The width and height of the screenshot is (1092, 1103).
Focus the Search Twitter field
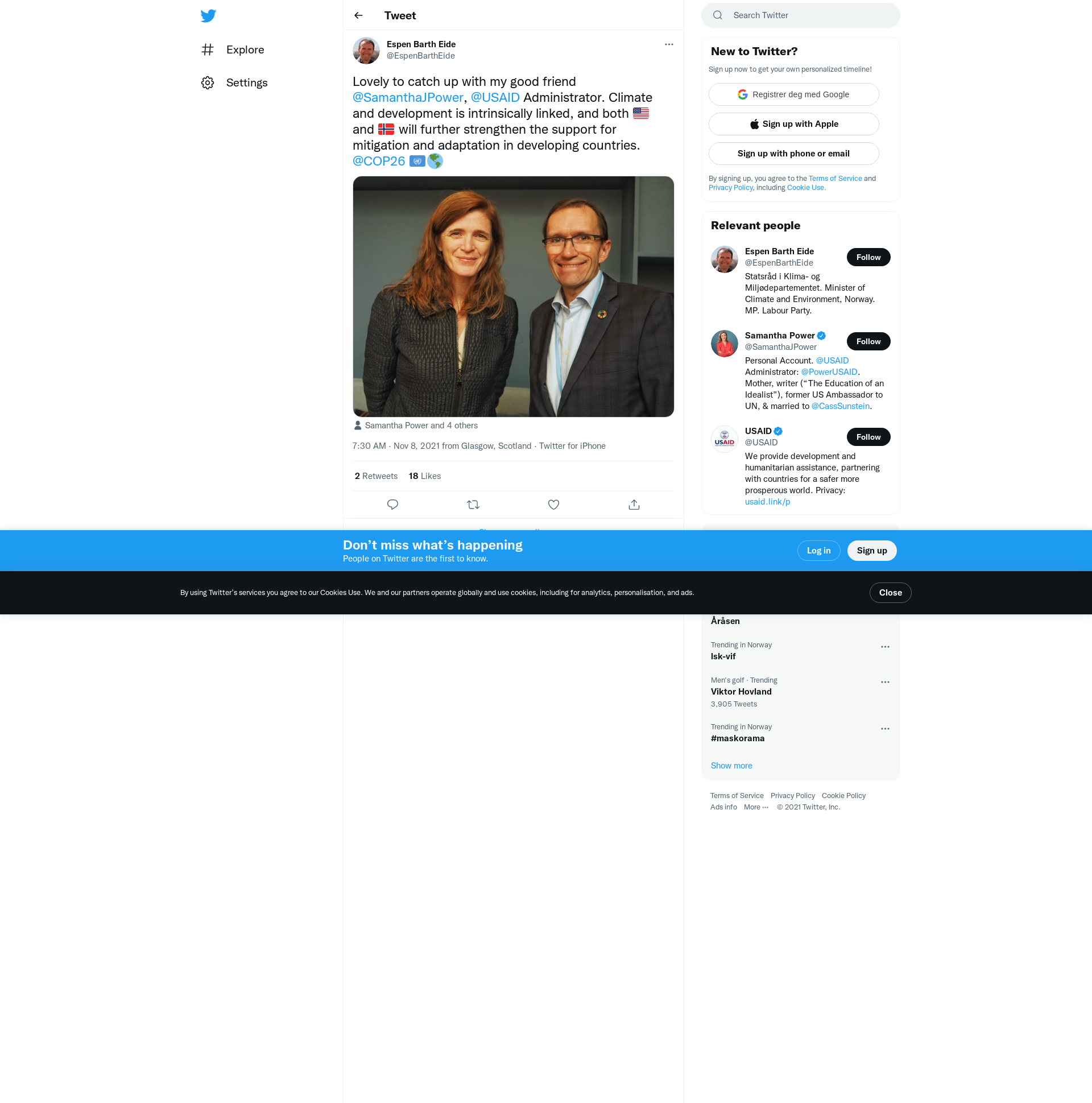point(800,15)
